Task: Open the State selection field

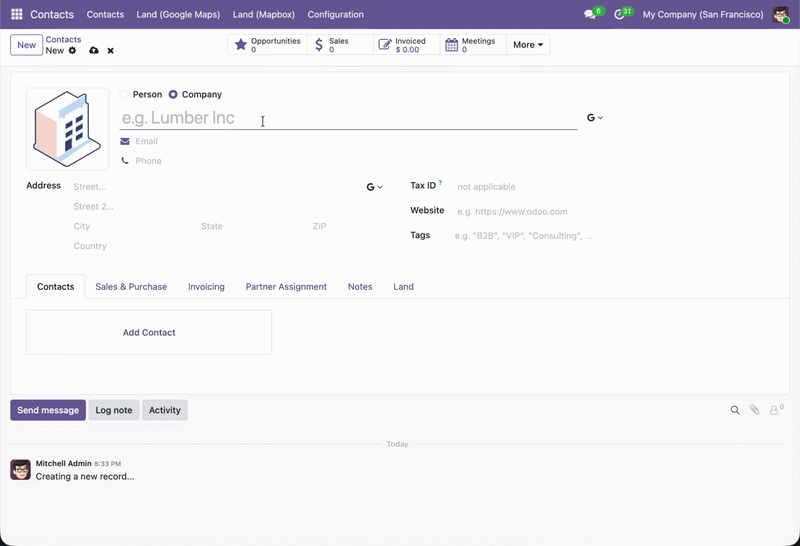Action: [x=252, y=226]
